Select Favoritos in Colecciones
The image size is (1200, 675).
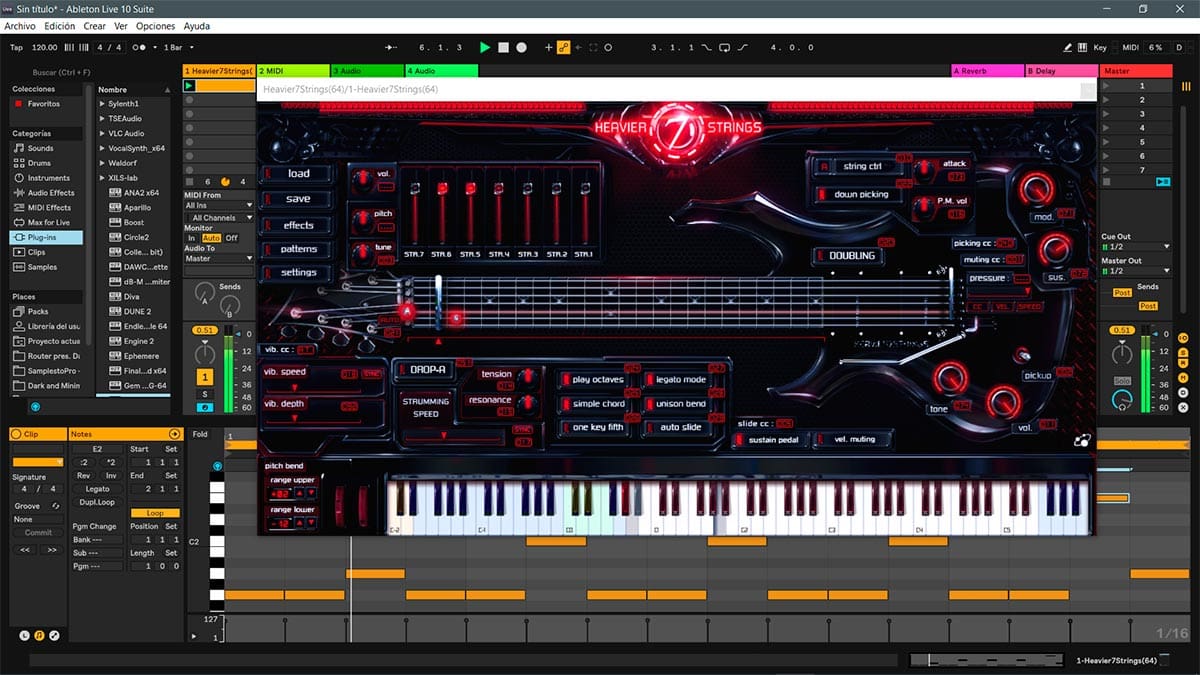pyautogui.click(x=43, y=104)
